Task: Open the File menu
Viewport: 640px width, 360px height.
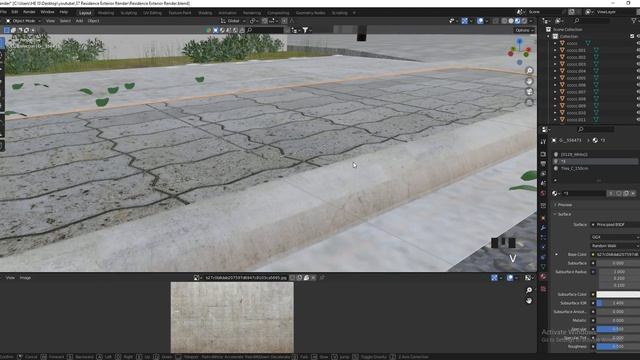Action: [3, 12]
